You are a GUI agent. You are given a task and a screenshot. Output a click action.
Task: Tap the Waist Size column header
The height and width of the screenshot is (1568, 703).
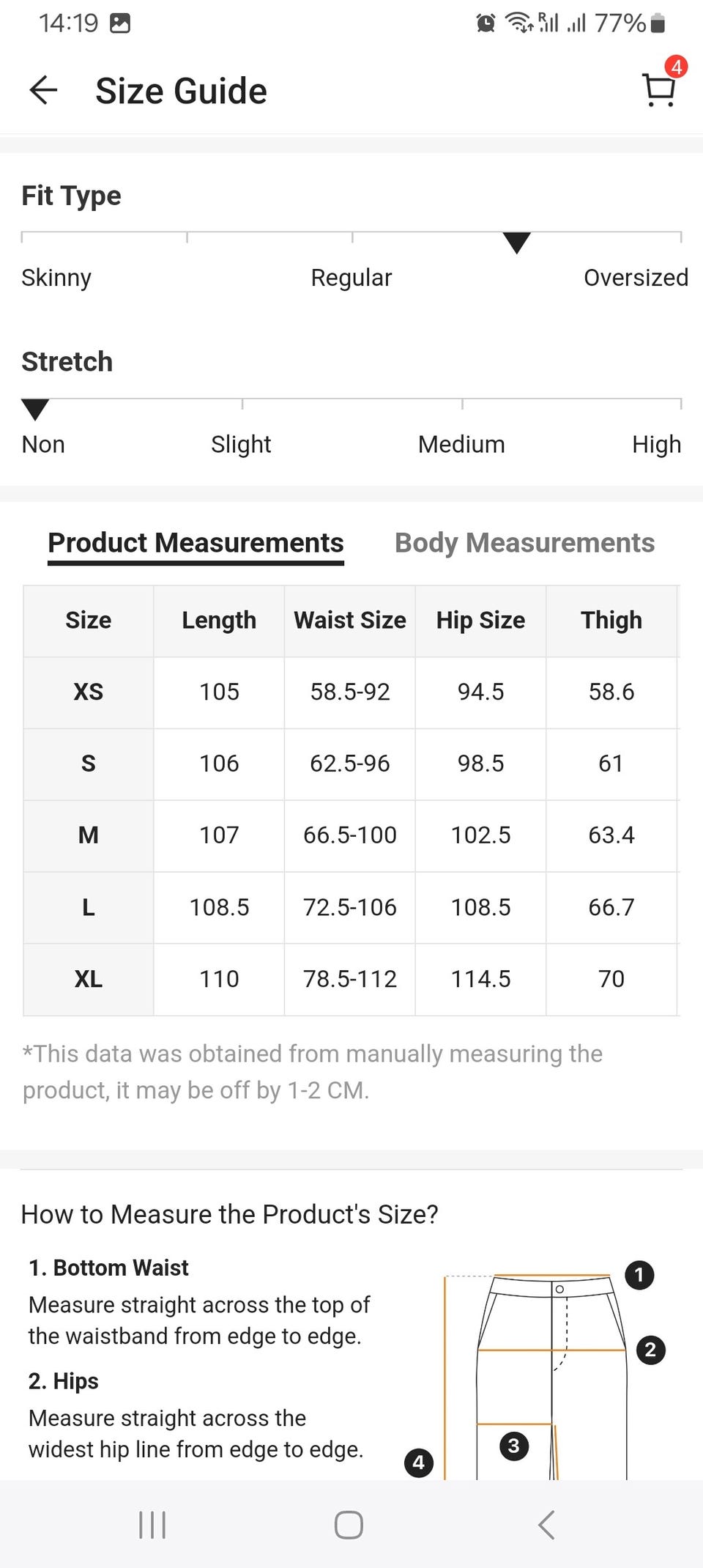pyautogui.click(x=350, y=621)
